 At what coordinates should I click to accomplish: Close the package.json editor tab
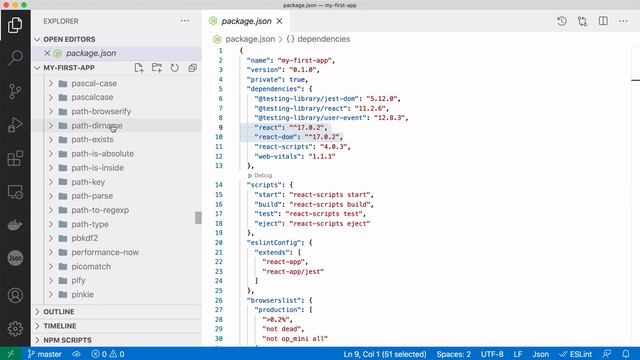[280, 21]
